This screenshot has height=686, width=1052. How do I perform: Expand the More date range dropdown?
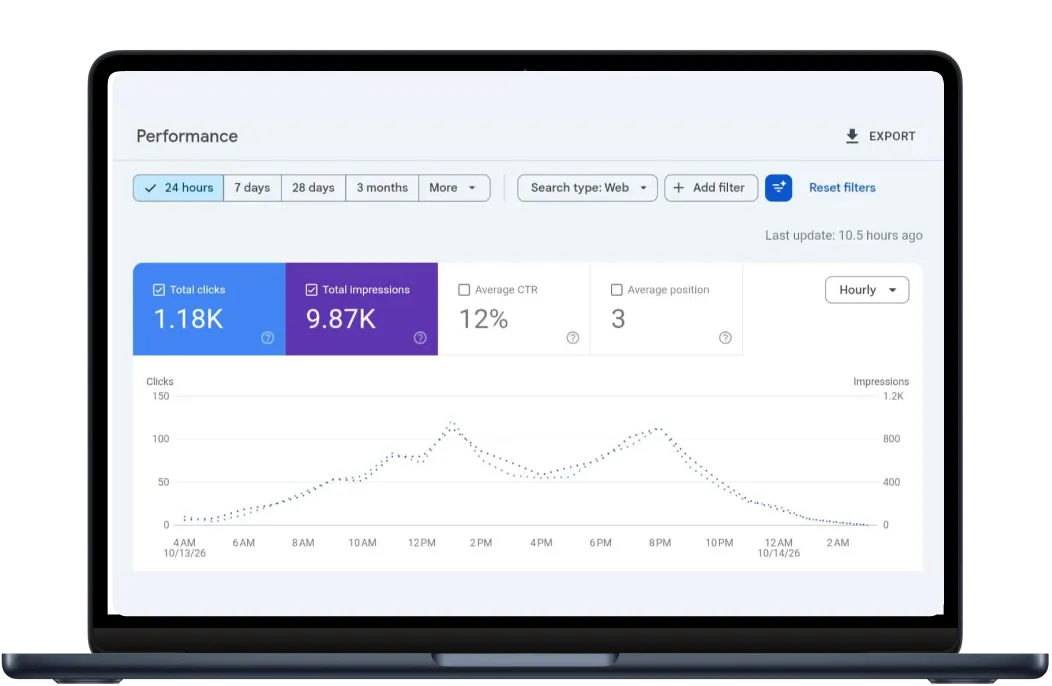coord(454,188)
